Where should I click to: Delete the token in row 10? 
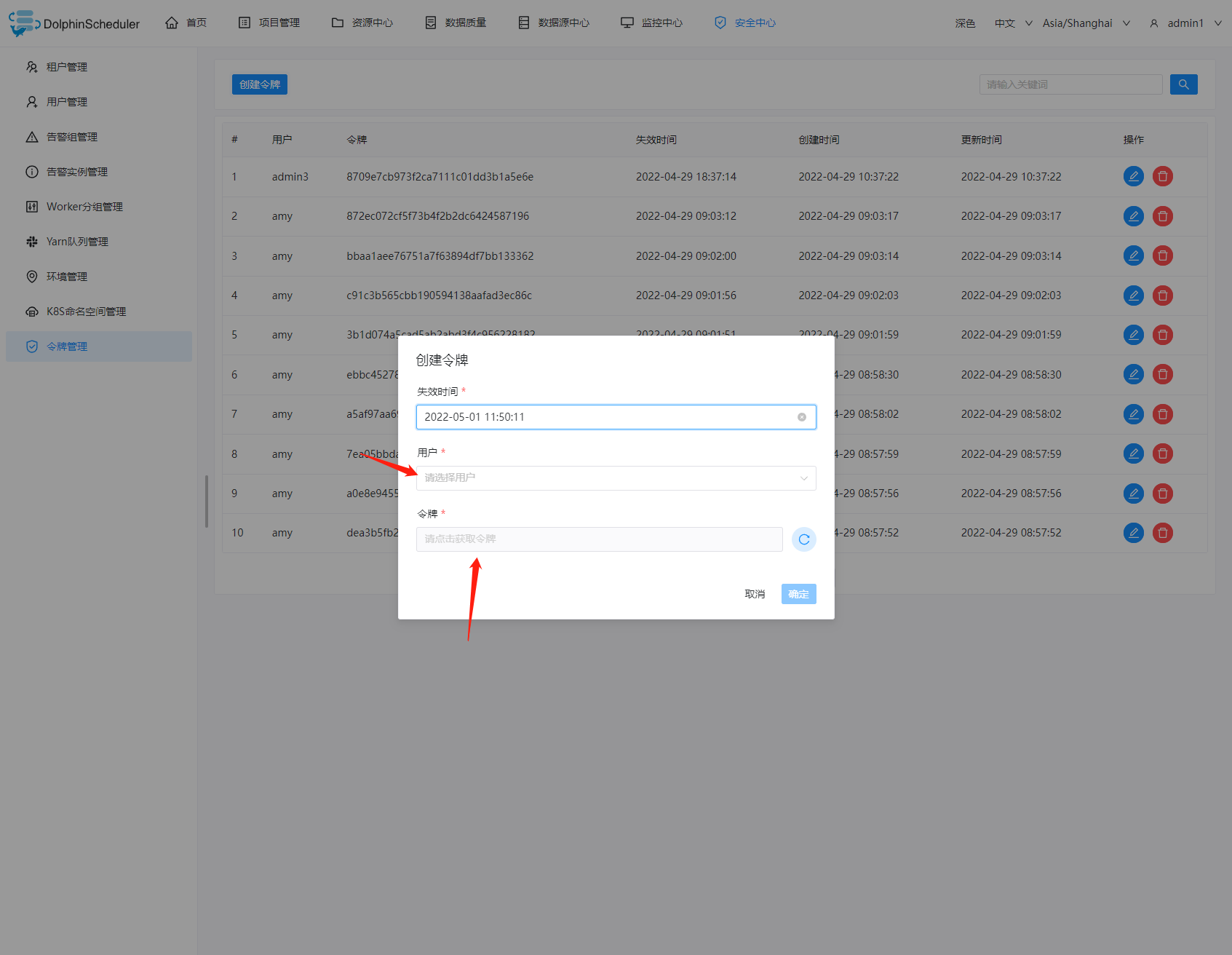pos(1163,533)
